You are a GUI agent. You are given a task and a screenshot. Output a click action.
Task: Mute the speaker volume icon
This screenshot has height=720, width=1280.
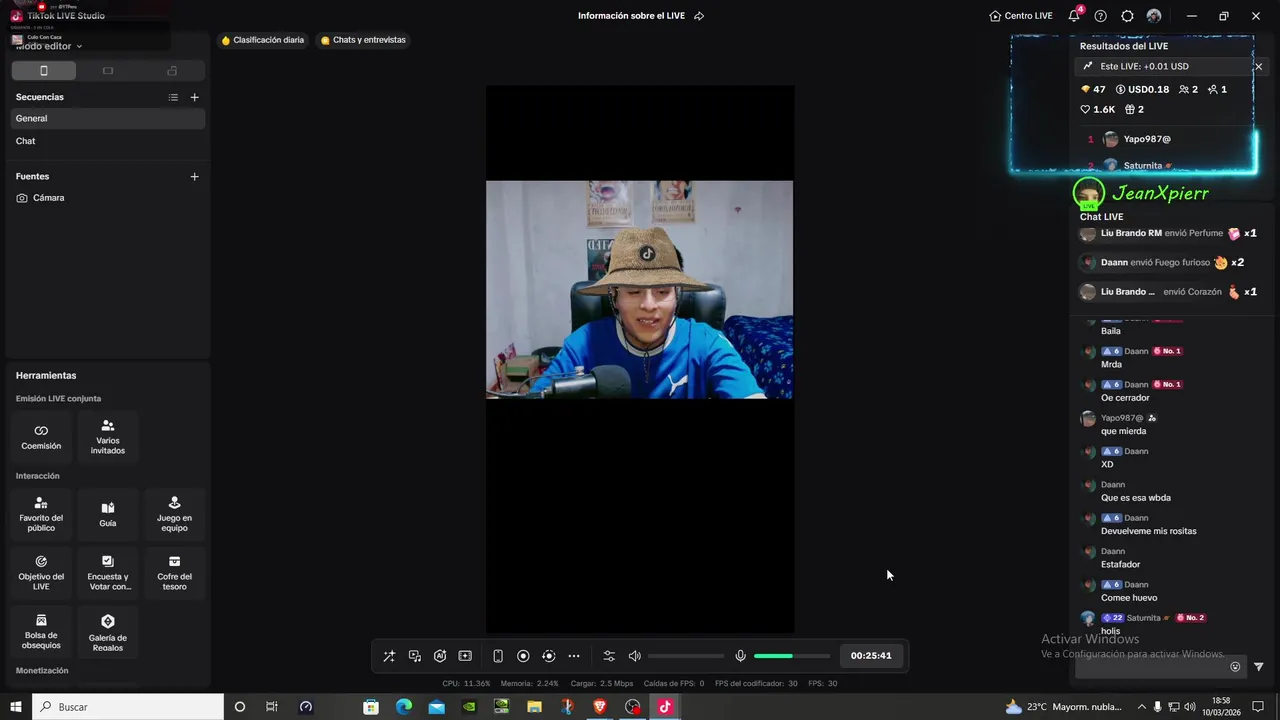coord(634,656)
